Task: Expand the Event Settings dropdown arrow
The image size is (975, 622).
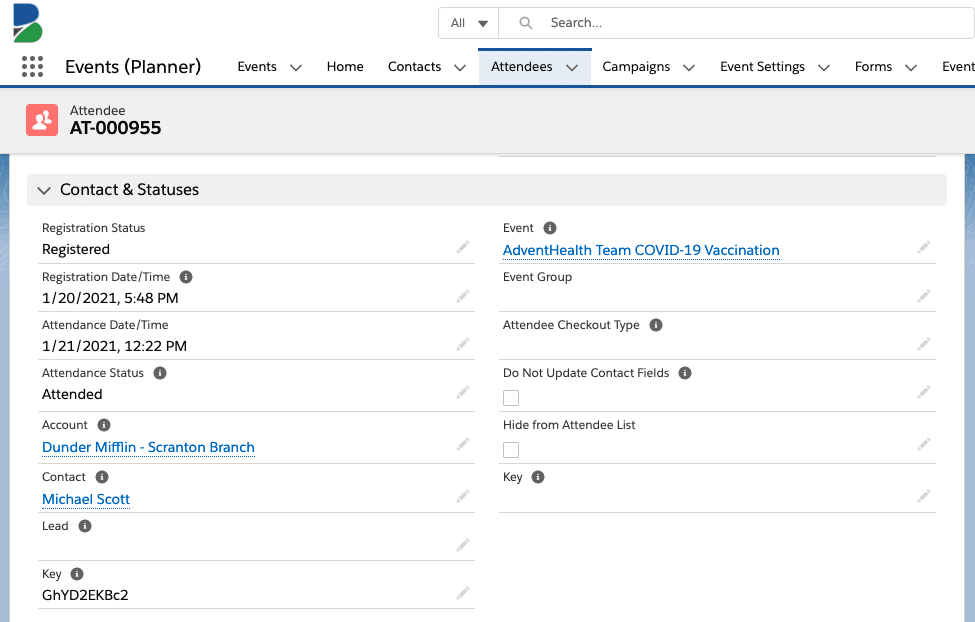Action: click(x=824, y=67)
